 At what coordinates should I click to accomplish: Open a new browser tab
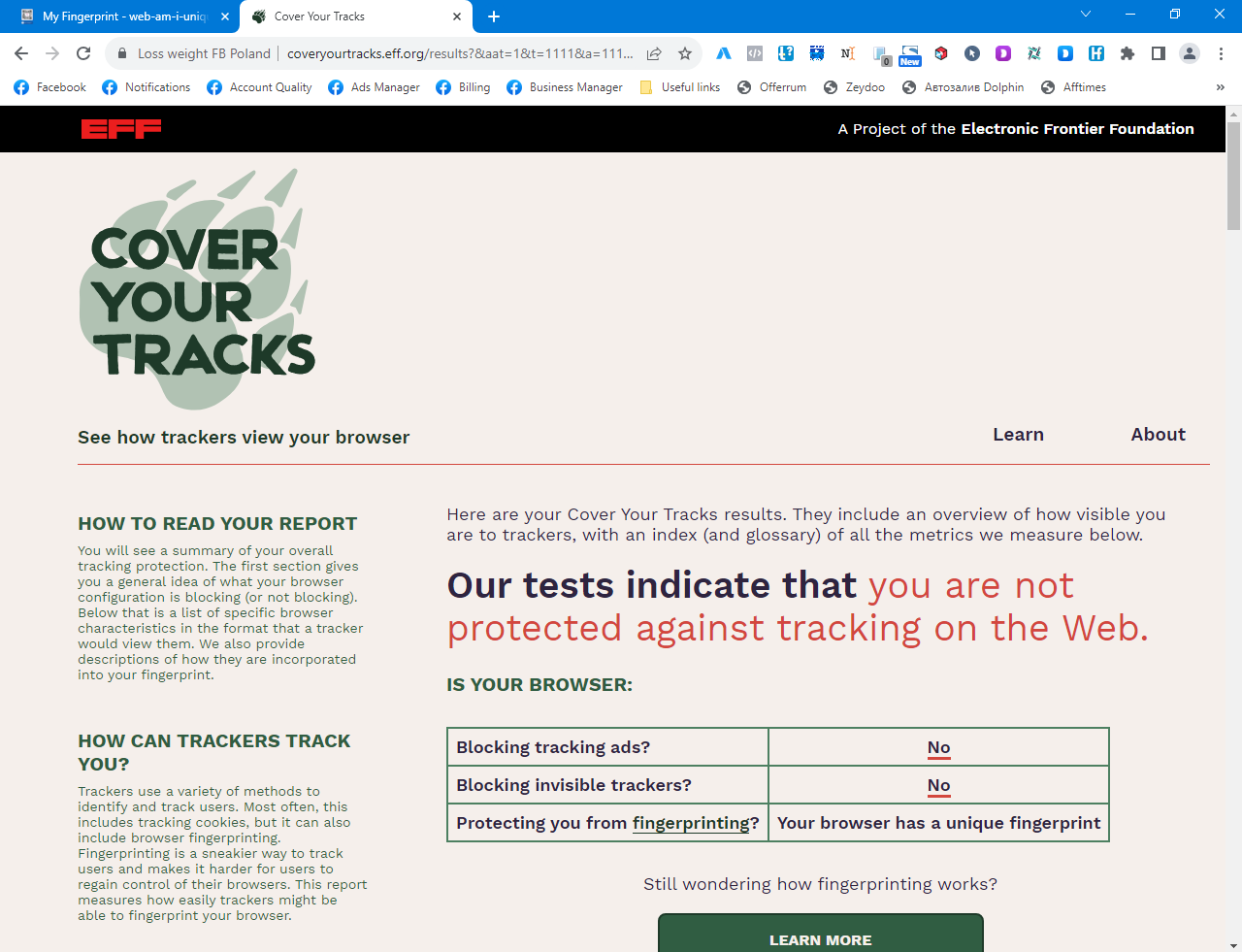click(494, 16)
